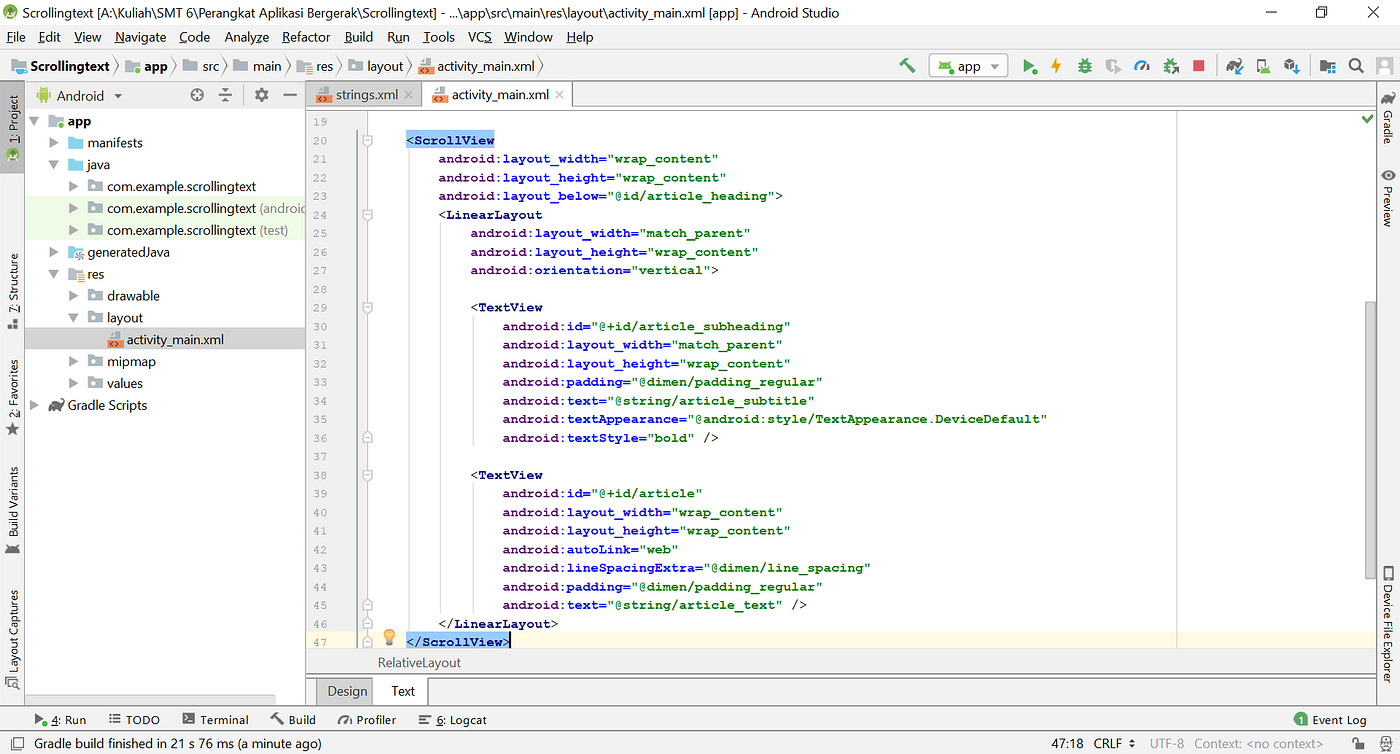Viewport: 1400px width, 754px height.
Task: Profile the app with the Profiler icon
Action: pyautogui.click(x=1143, y=64)
